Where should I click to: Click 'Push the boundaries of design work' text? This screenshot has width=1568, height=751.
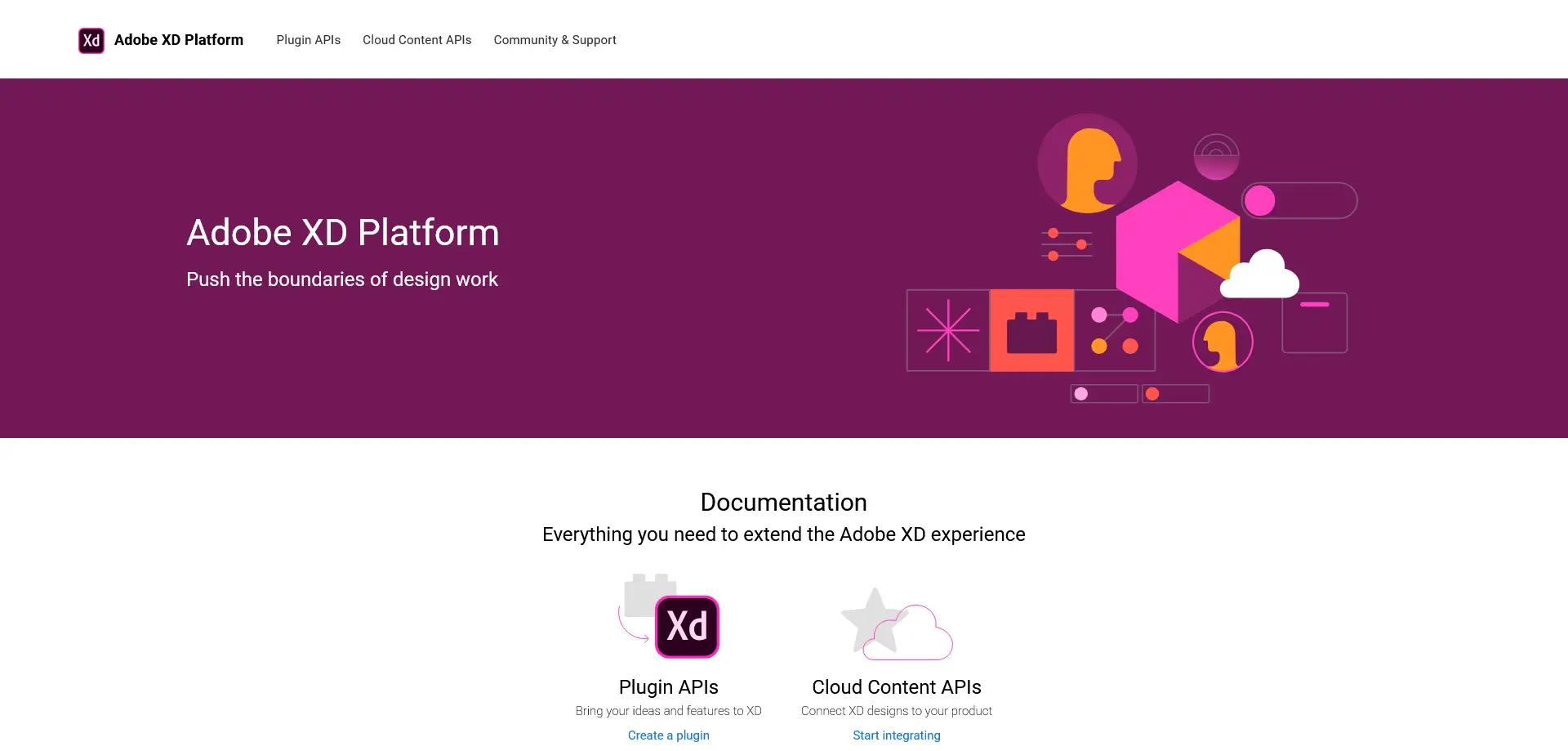tap(342, 279)
